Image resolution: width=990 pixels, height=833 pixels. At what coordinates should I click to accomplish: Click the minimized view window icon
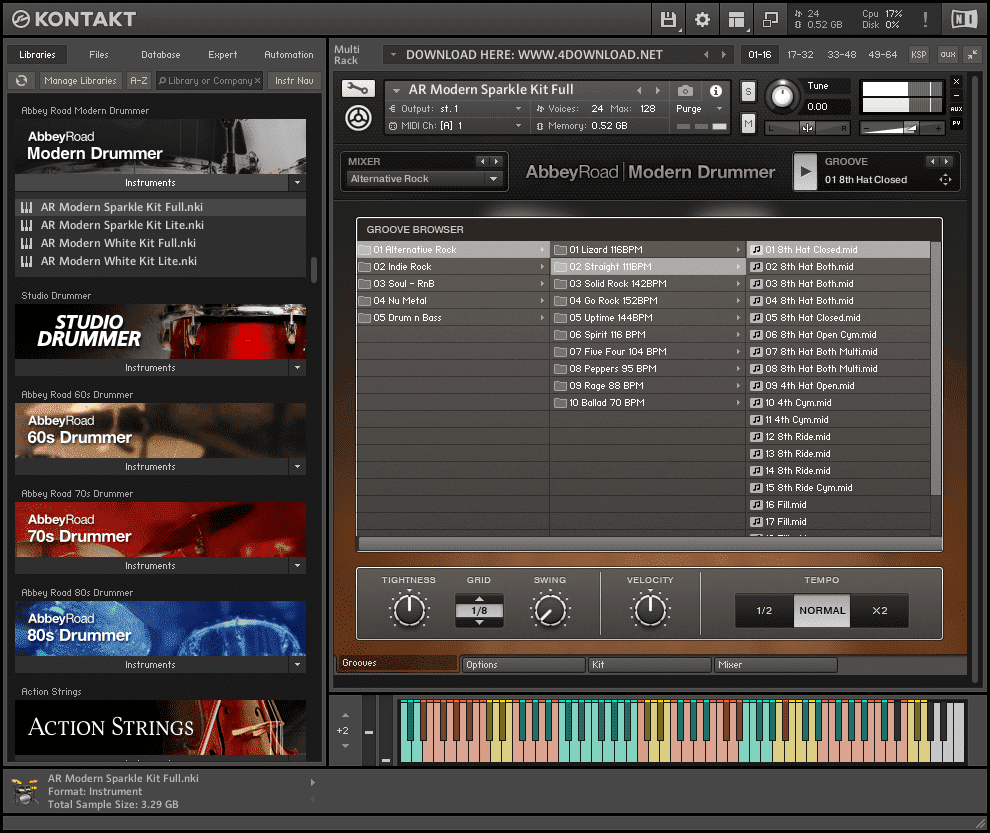[770, 20]
